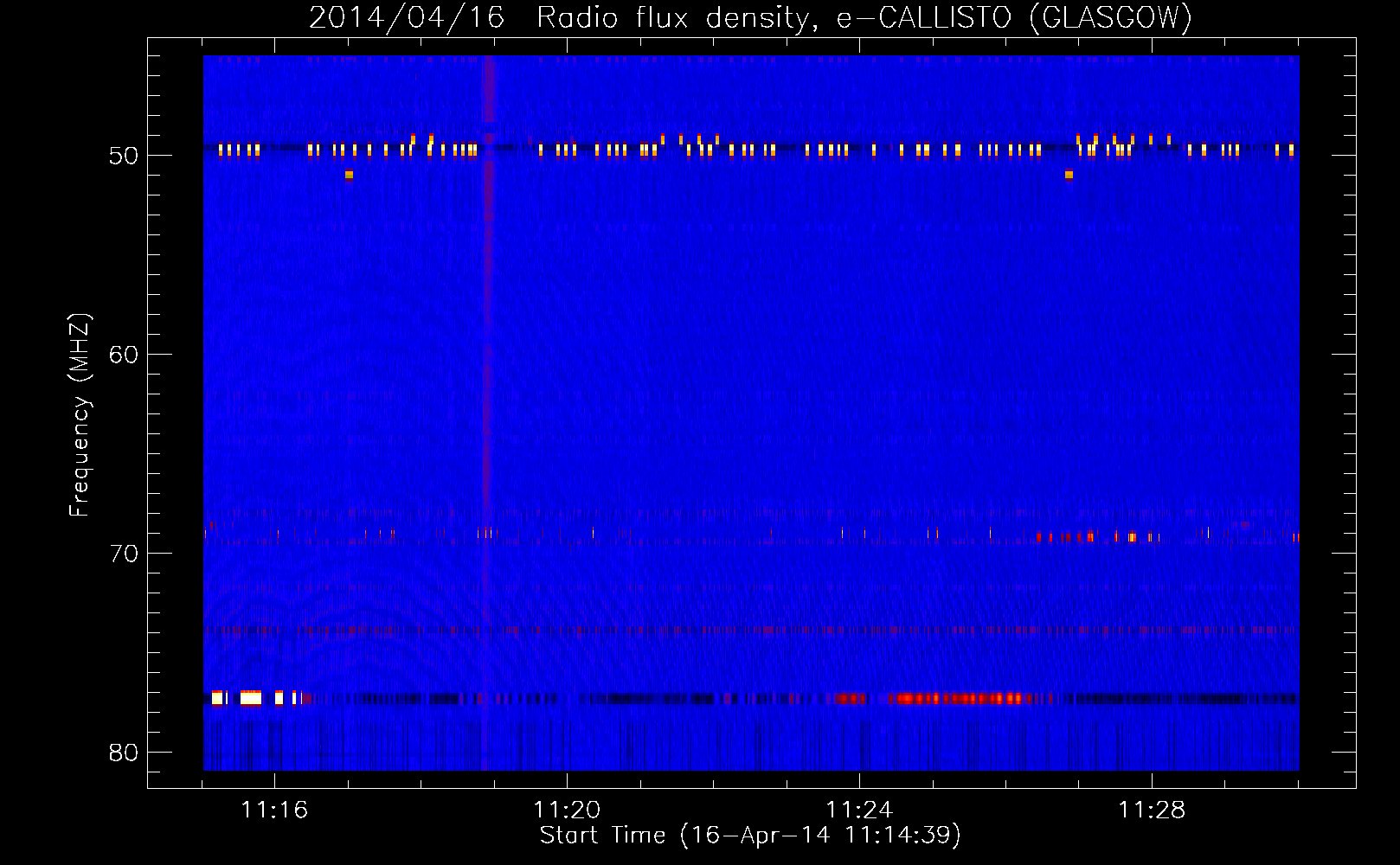1400x865 pixels.
Task: Click the 11:24 time axis label
Action: pyautogui.click(x=859, y=811)
